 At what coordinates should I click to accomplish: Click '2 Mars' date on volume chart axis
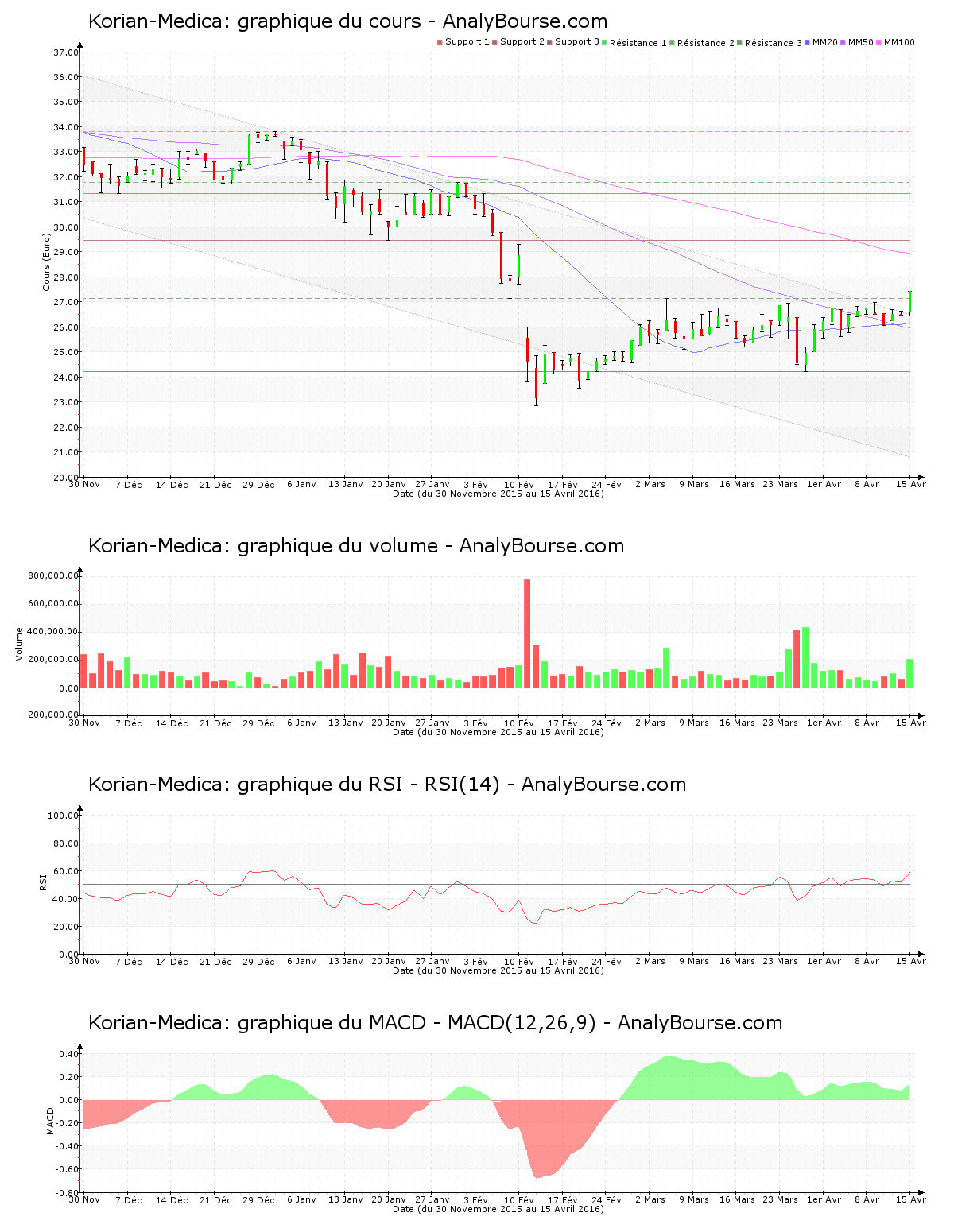(x=650, y=723)
